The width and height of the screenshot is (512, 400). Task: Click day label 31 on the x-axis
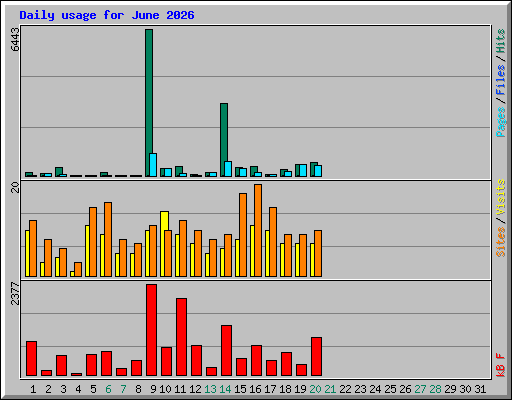tap(480, 389)
